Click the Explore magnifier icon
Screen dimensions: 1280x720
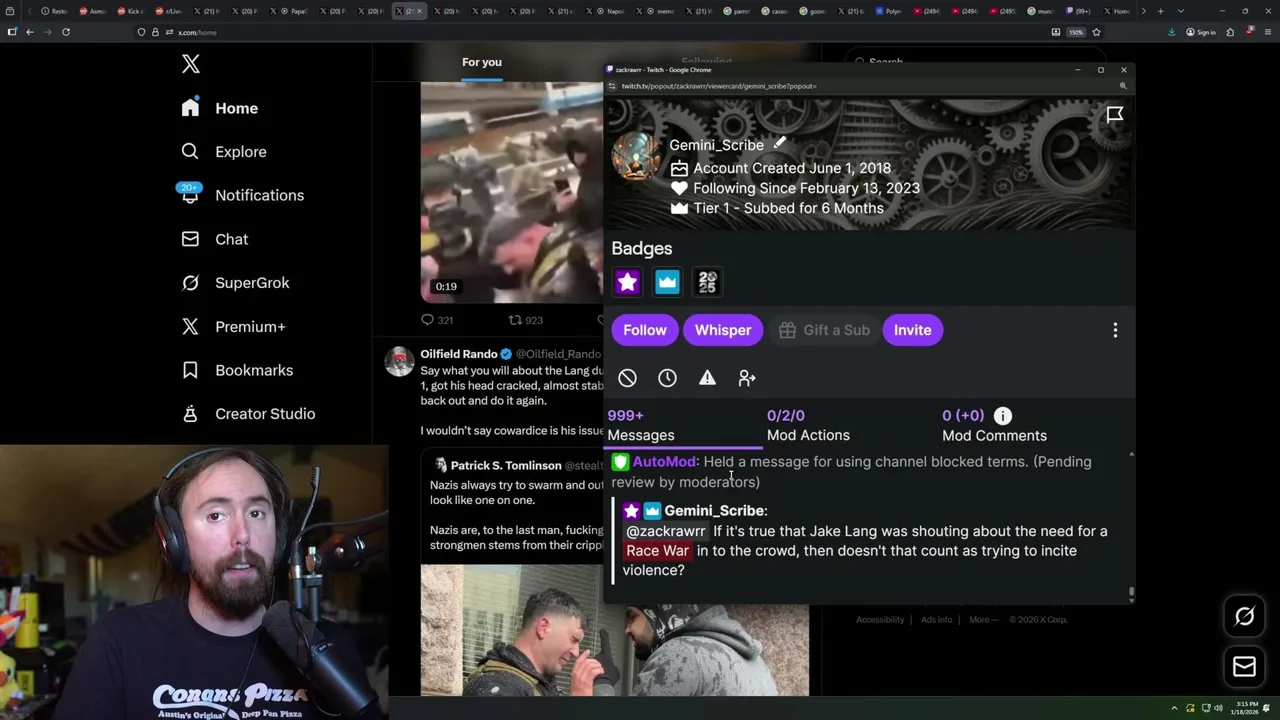coord(190,152)
